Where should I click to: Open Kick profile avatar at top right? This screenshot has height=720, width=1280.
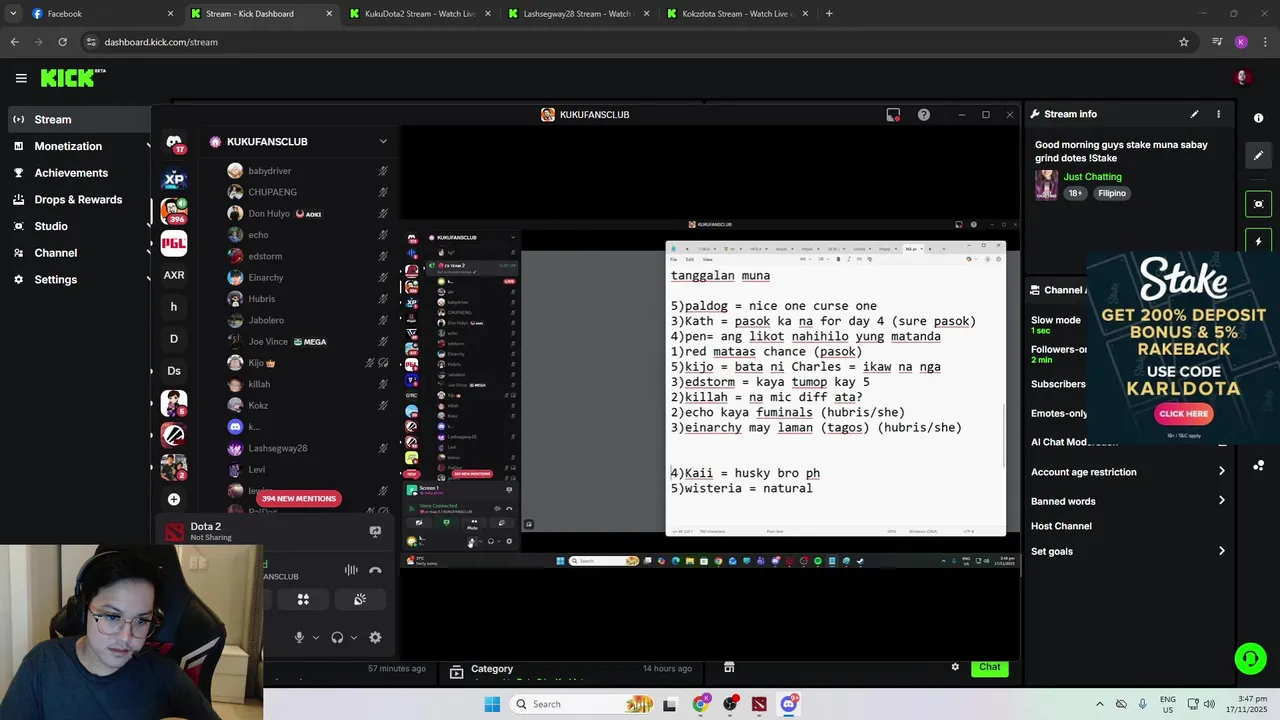(1243, 78)
